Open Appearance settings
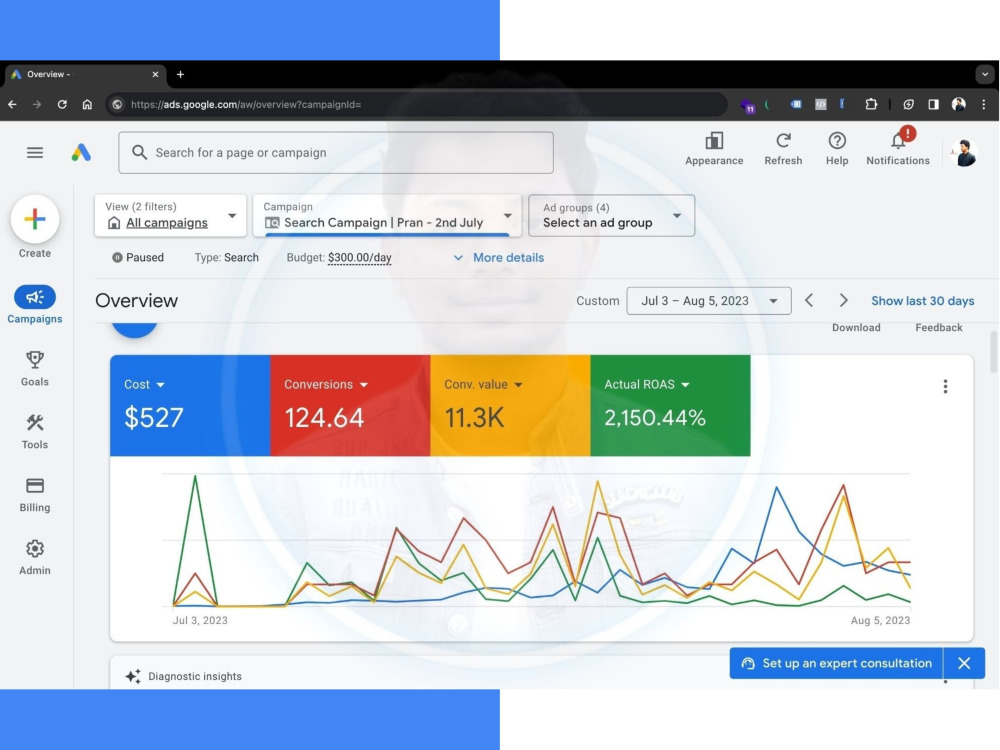Image resolution: width=1000 pixels, height=750 pixels. (x=714, y=149)
